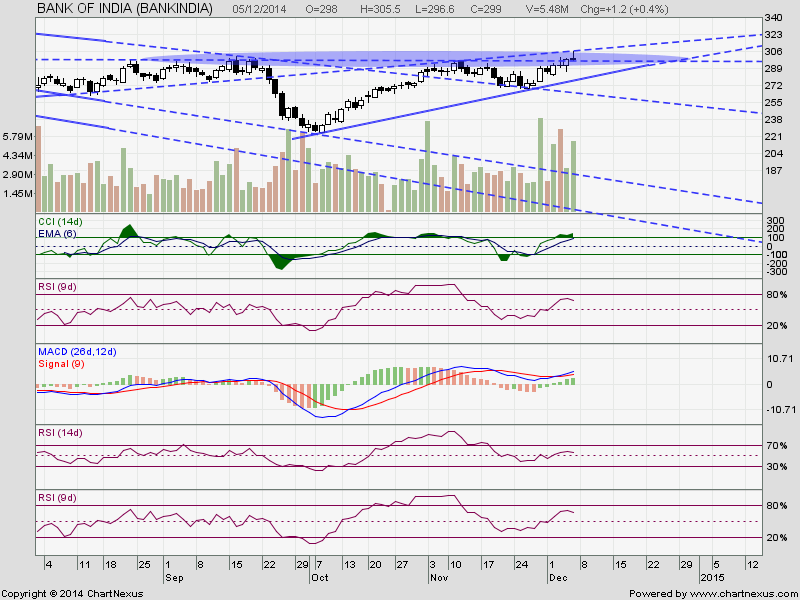Click the RSI (14d) indicator label
Viewport: 800px width, 600px height.
click(60, 433)
